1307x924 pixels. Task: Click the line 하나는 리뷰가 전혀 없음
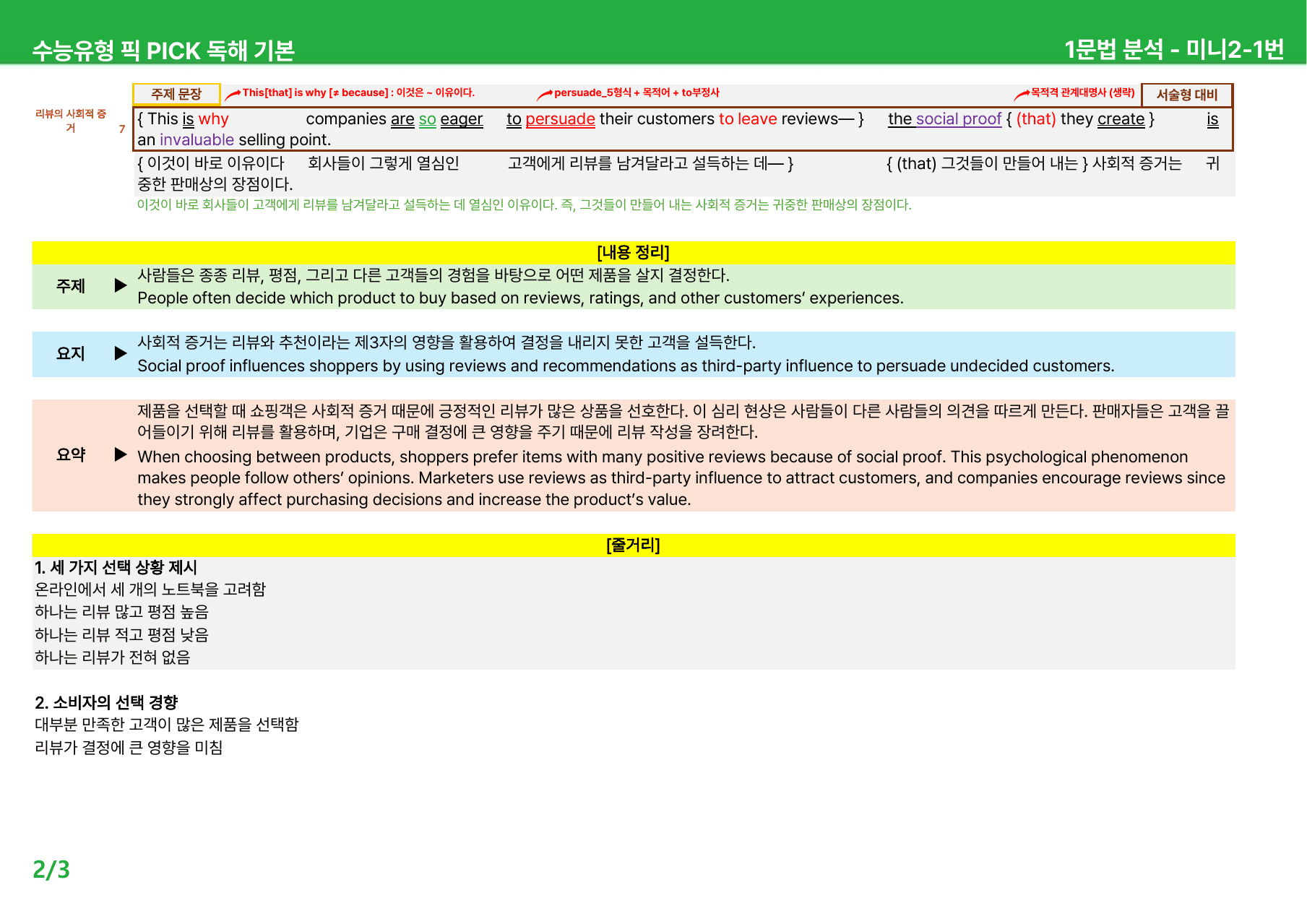tap(113, 657)
